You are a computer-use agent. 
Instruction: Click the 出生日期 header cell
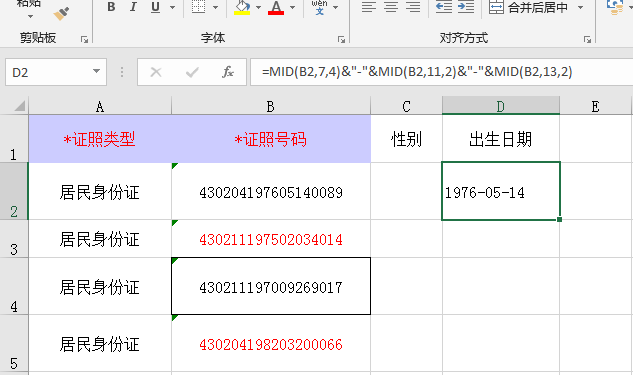pyautogui.click(x=501, y=139)
